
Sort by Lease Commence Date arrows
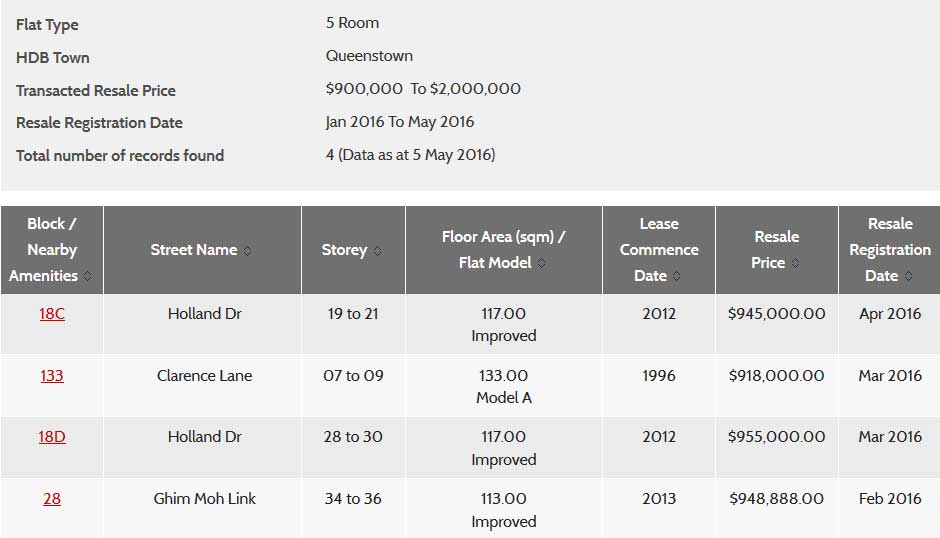point(676,276)
